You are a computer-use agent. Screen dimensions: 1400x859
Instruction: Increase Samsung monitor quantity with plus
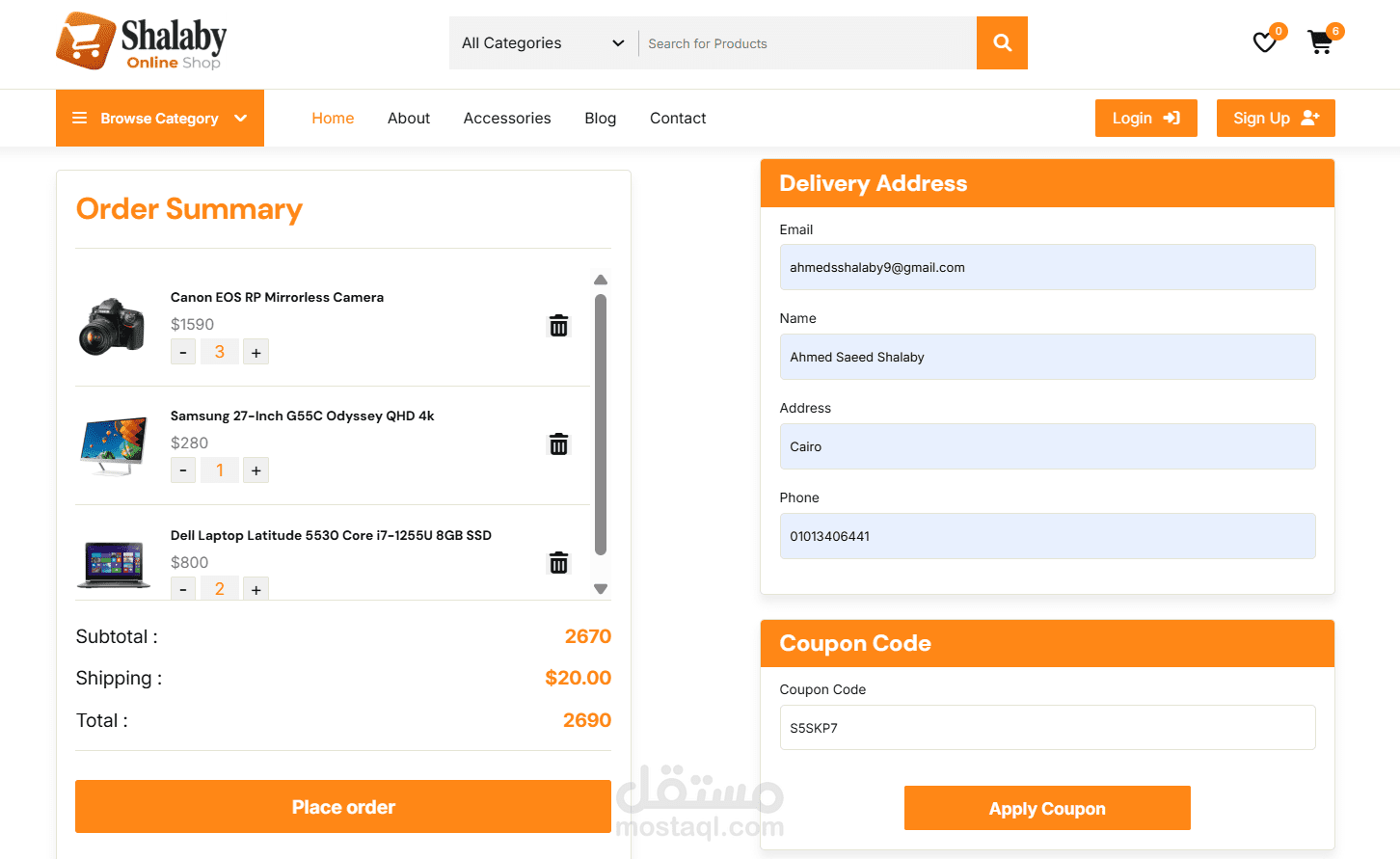pos(256,470)
